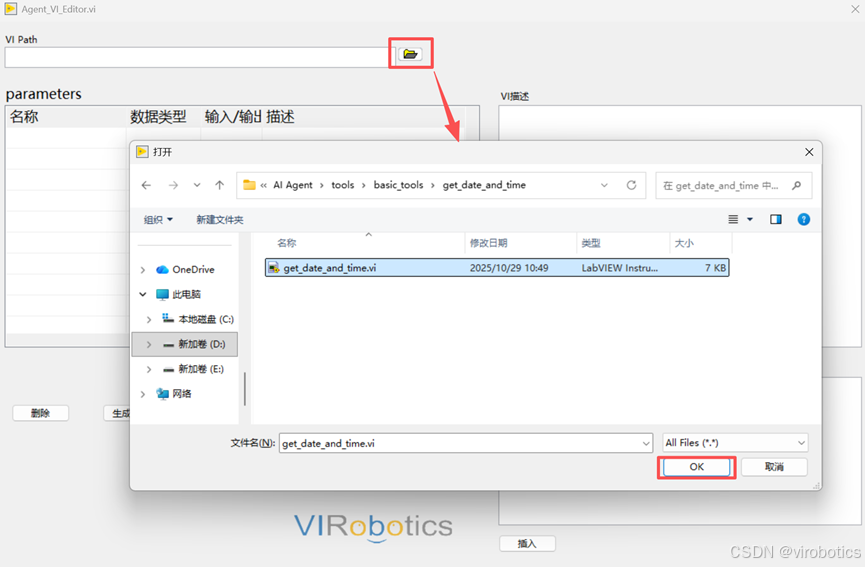Open the 组织 menu
Screen dimensions: 865x567
tap(158, 220)
